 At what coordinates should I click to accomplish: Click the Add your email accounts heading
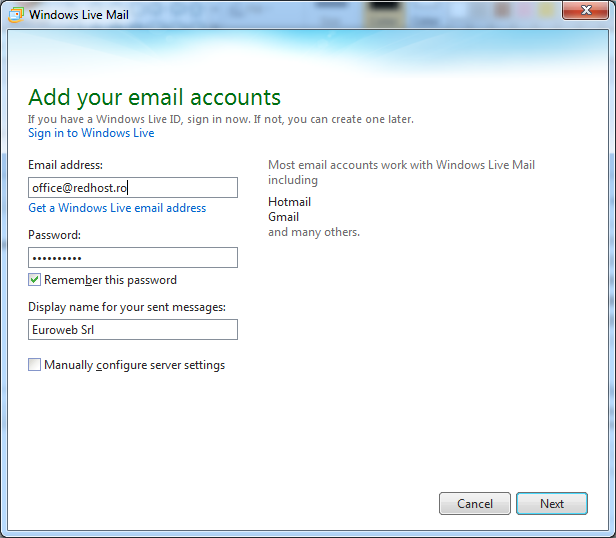click(154, 97)
